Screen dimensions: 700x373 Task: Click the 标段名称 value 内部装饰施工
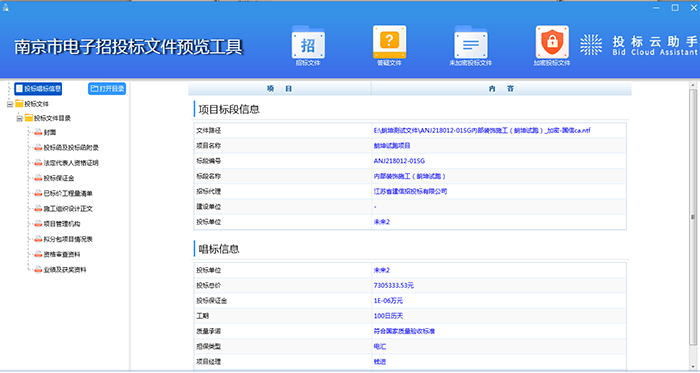click(409, 176)
